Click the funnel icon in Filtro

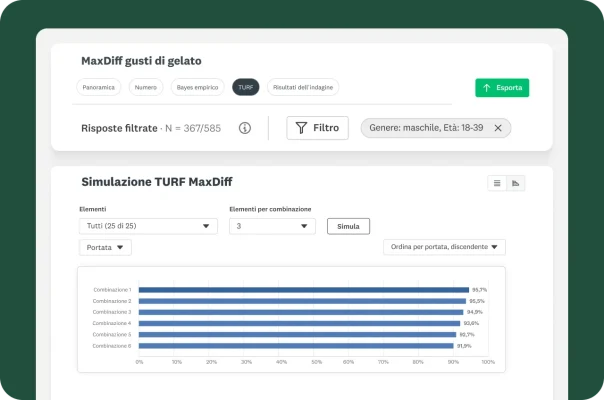[301, 128]
